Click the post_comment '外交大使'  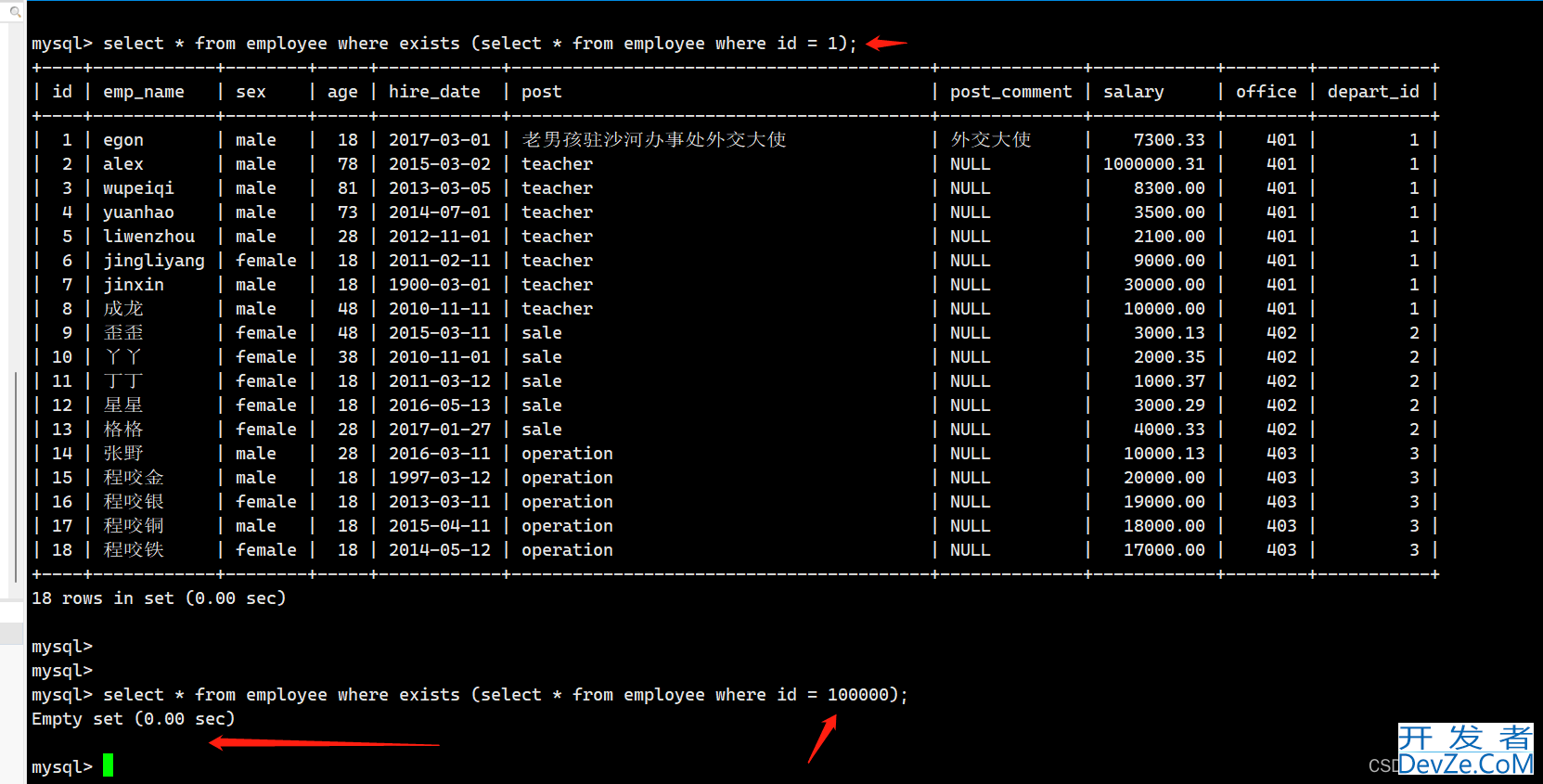(991, 140)
